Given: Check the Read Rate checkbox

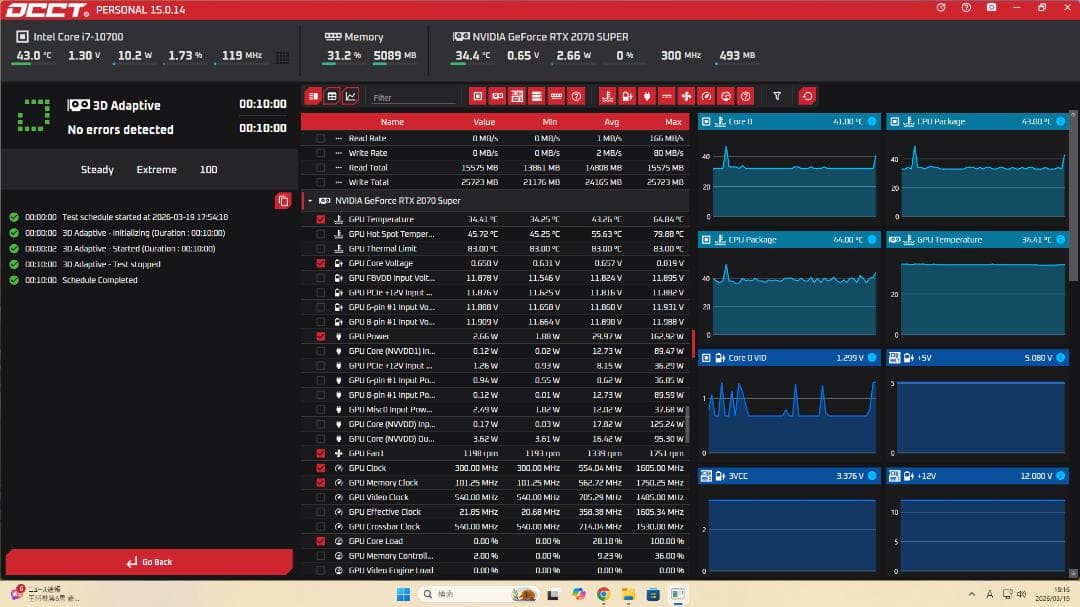Looking at the screenshot, I should [x=320, y=138].
